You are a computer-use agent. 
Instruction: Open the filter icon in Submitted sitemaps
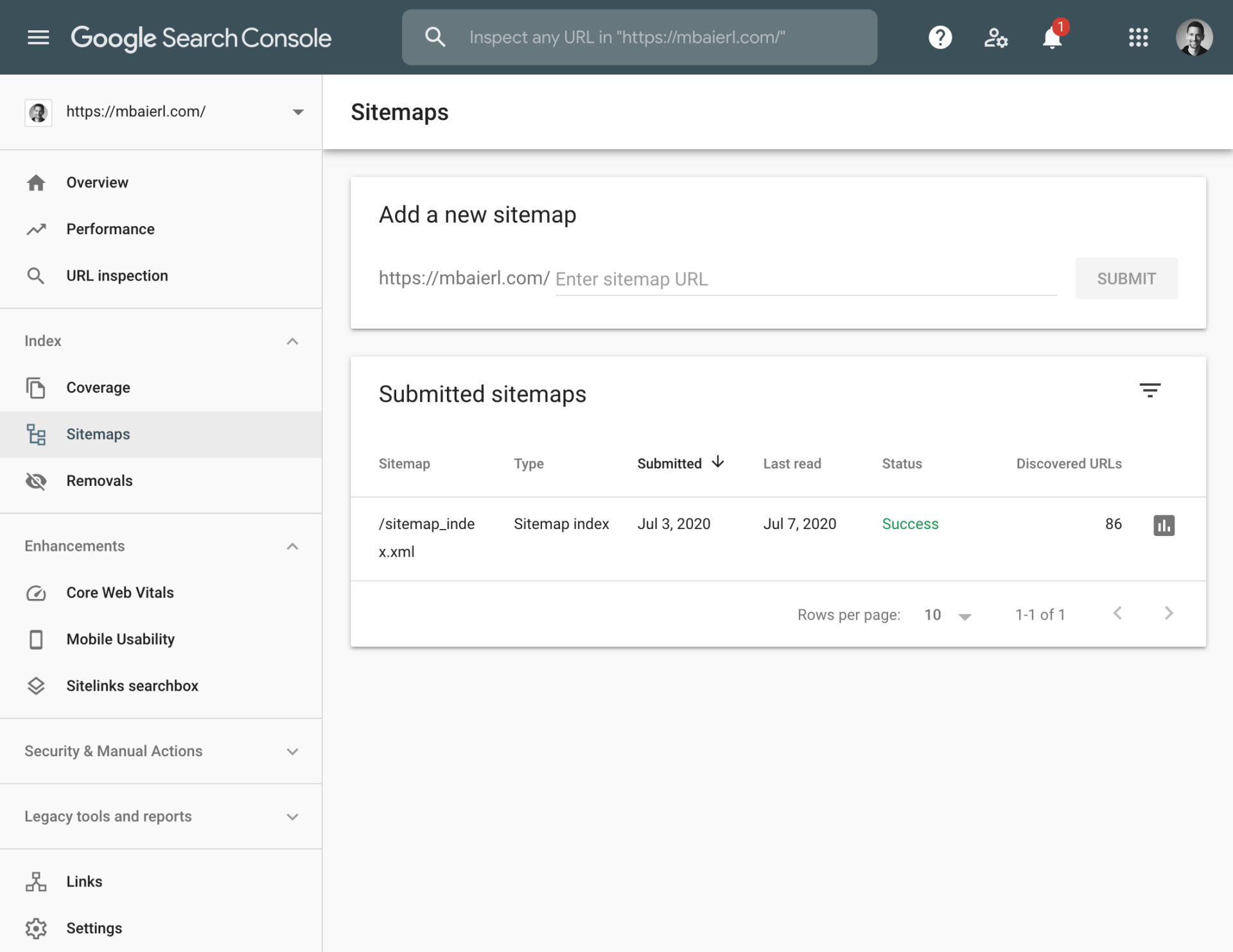point(1150,390)
